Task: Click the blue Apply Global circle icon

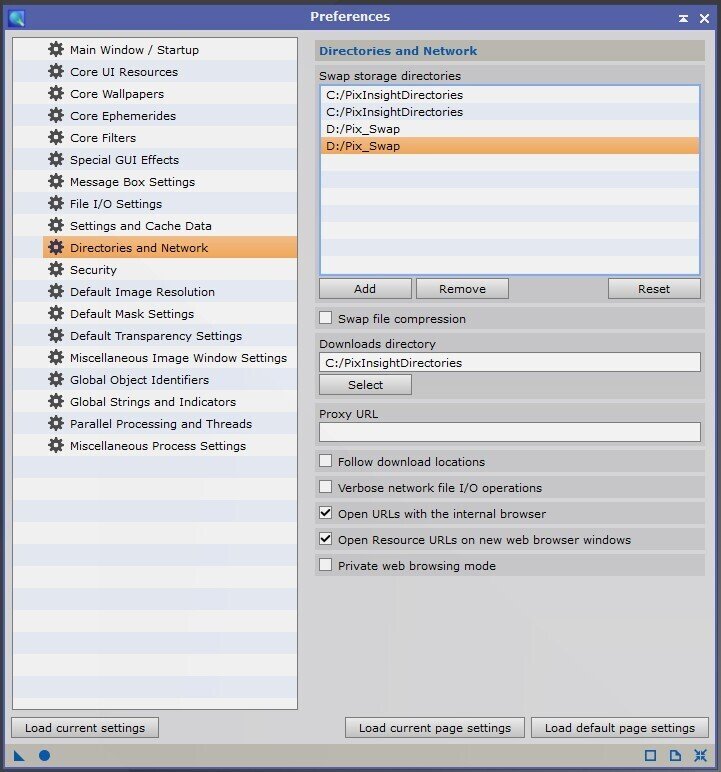Action: (x=44, y=755)
